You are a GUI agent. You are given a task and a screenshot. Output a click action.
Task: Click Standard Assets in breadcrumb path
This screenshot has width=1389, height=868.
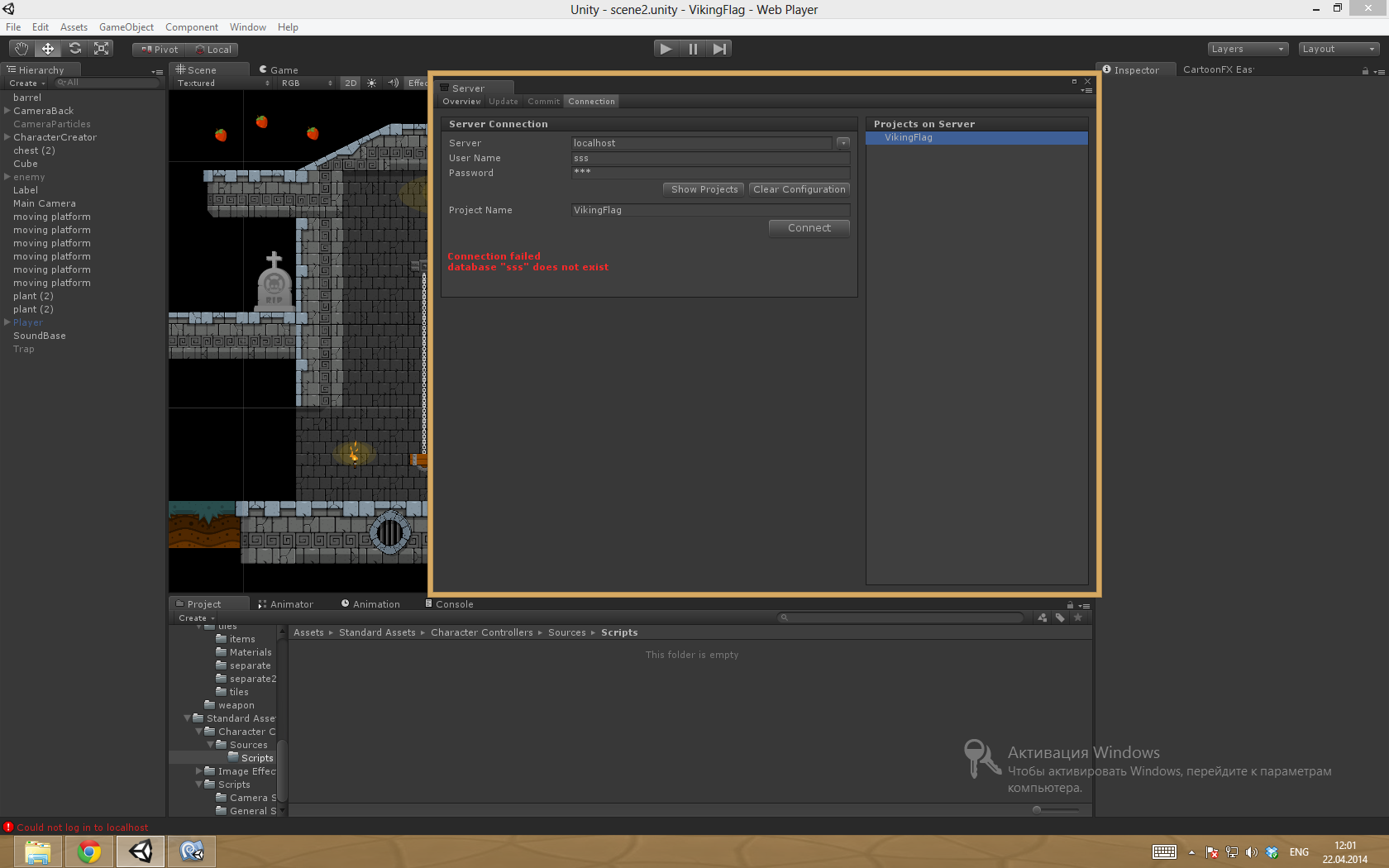point(377,632)
